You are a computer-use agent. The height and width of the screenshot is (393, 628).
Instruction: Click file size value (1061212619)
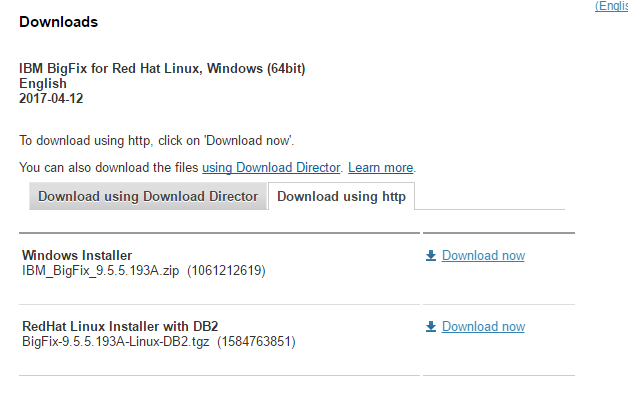(x=226, y=270)
